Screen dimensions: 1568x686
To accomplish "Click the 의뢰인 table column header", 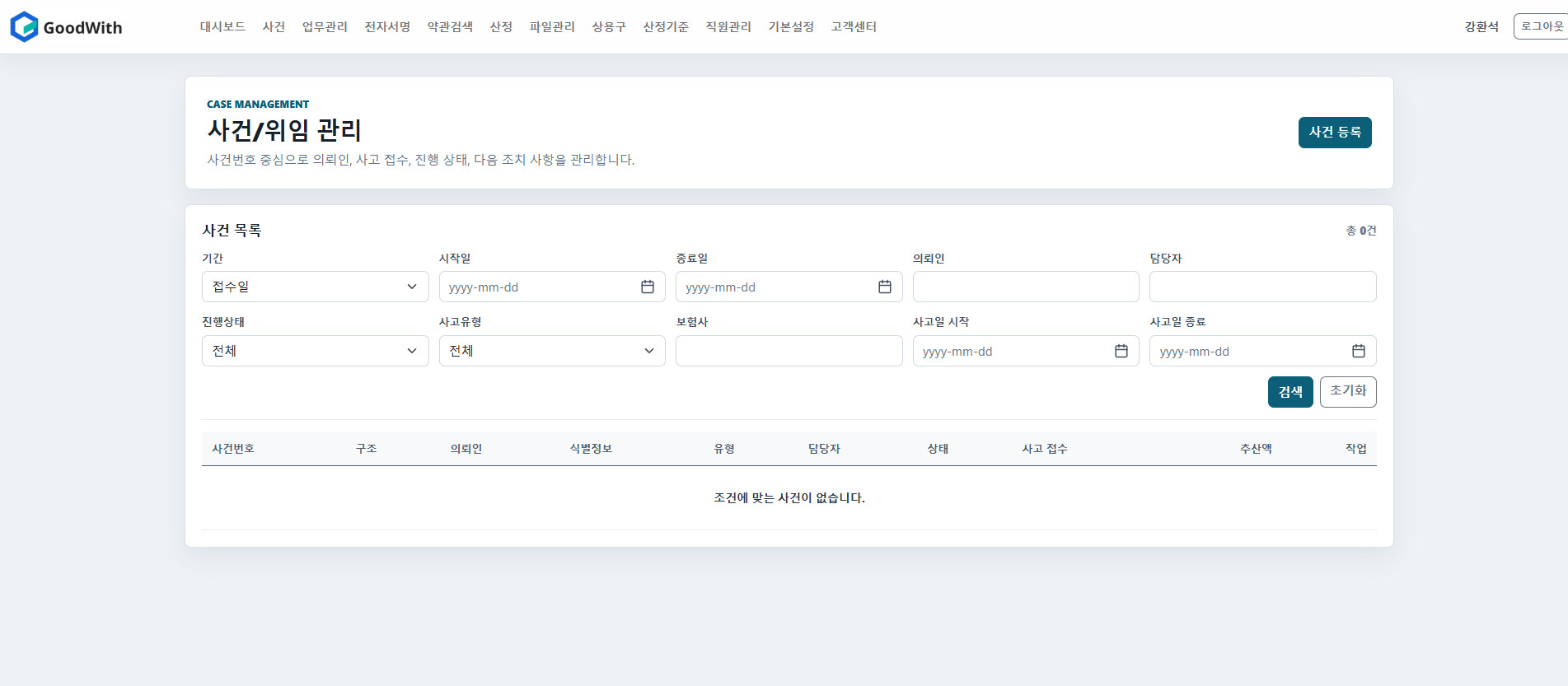I will pyautogui.click(x=466, y=449).
